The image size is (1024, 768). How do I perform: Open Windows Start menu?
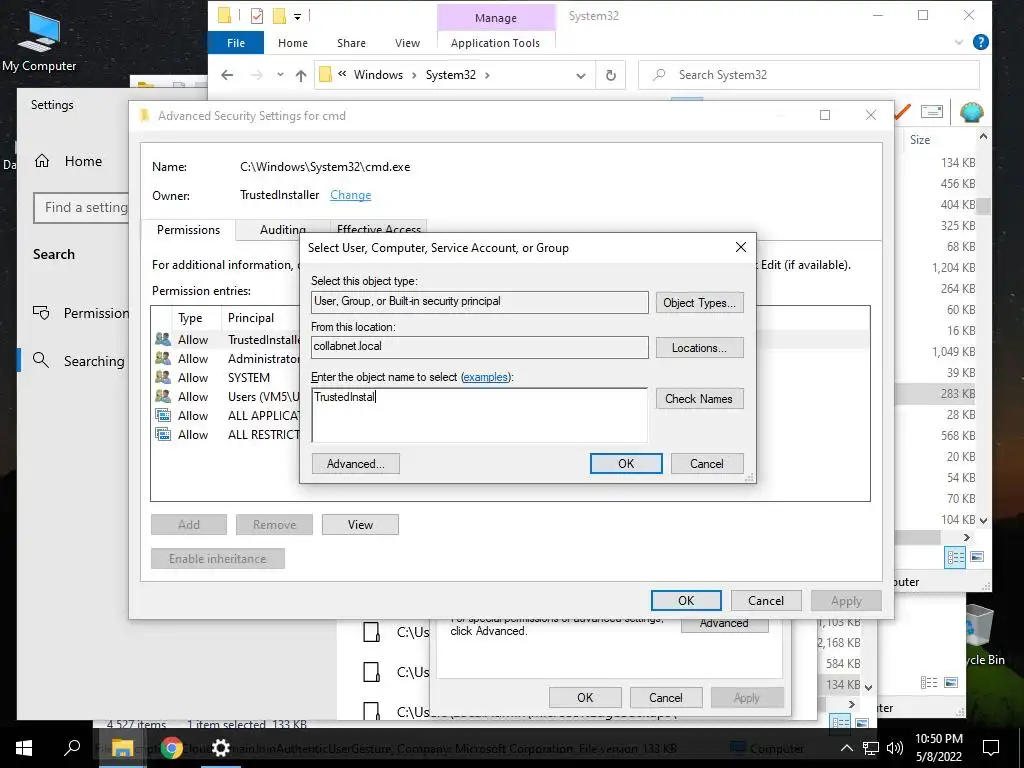[24, 748]
